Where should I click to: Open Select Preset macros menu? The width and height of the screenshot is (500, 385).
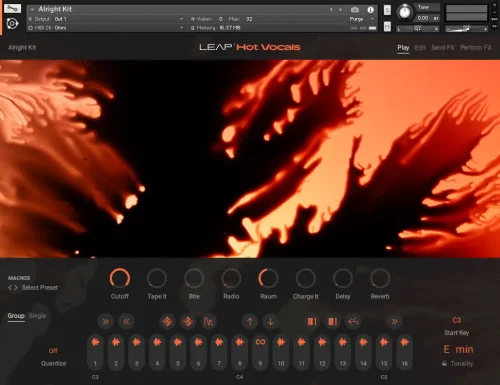(40, 288)
